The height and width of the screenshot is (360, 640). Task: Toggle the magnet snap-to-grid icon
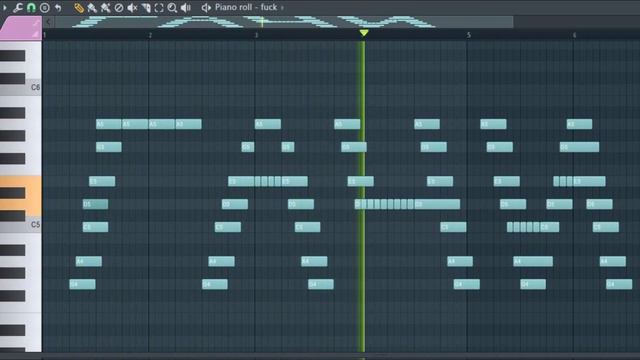point(31,7)
